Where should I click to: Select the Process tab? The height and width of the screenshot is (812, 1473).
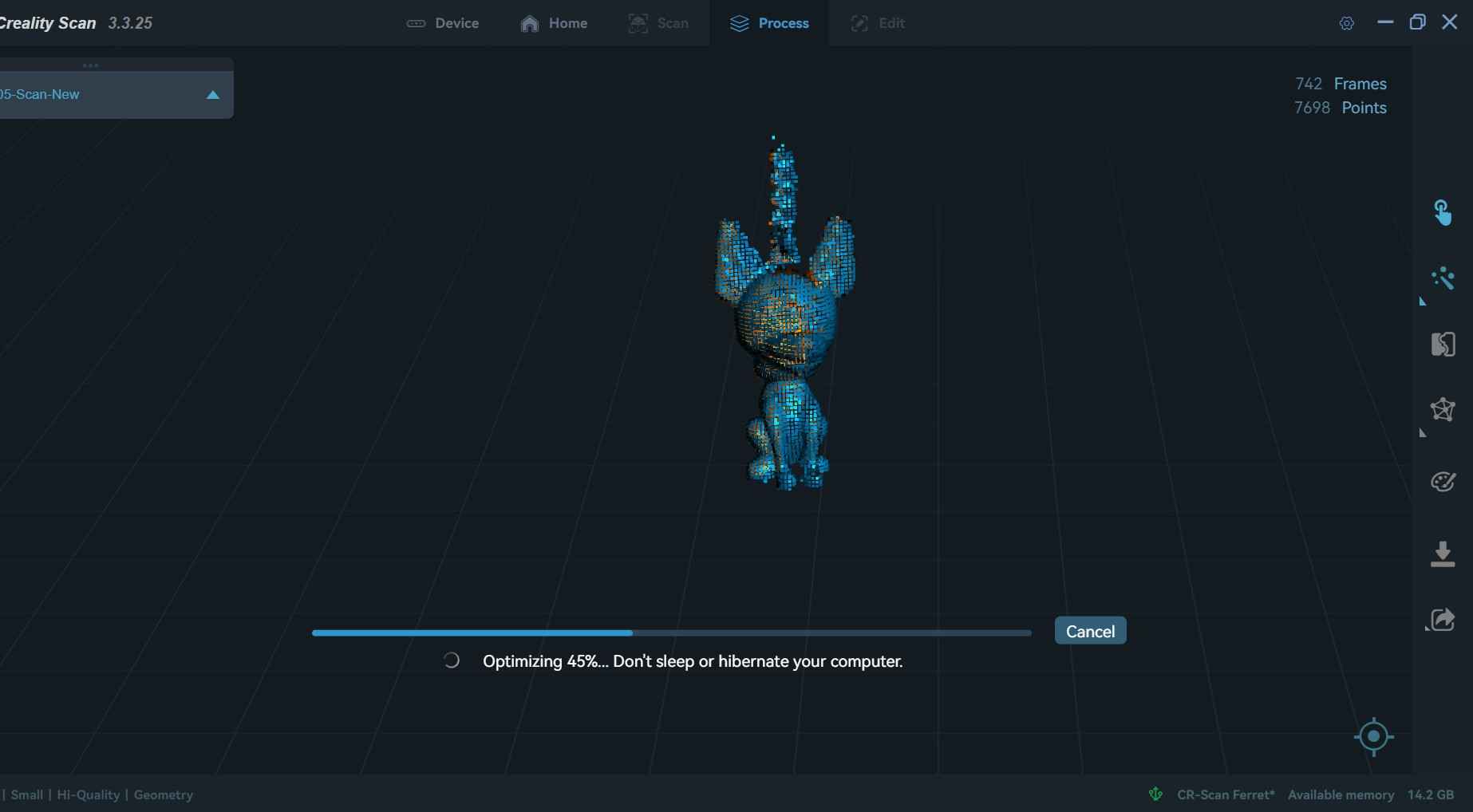(x=769, y=23)
